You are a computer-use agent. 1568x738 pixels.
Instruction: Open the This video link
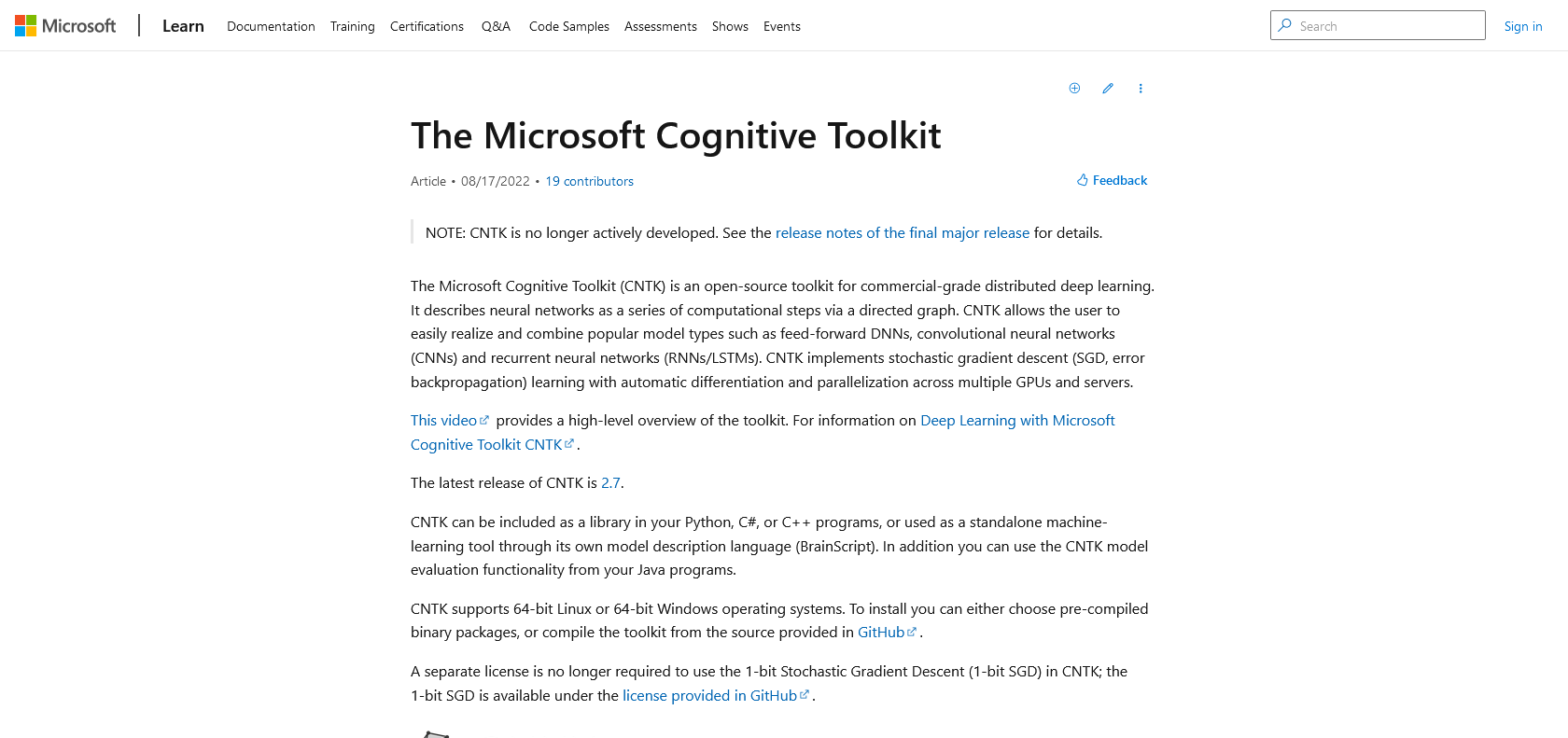click(450, 421)
